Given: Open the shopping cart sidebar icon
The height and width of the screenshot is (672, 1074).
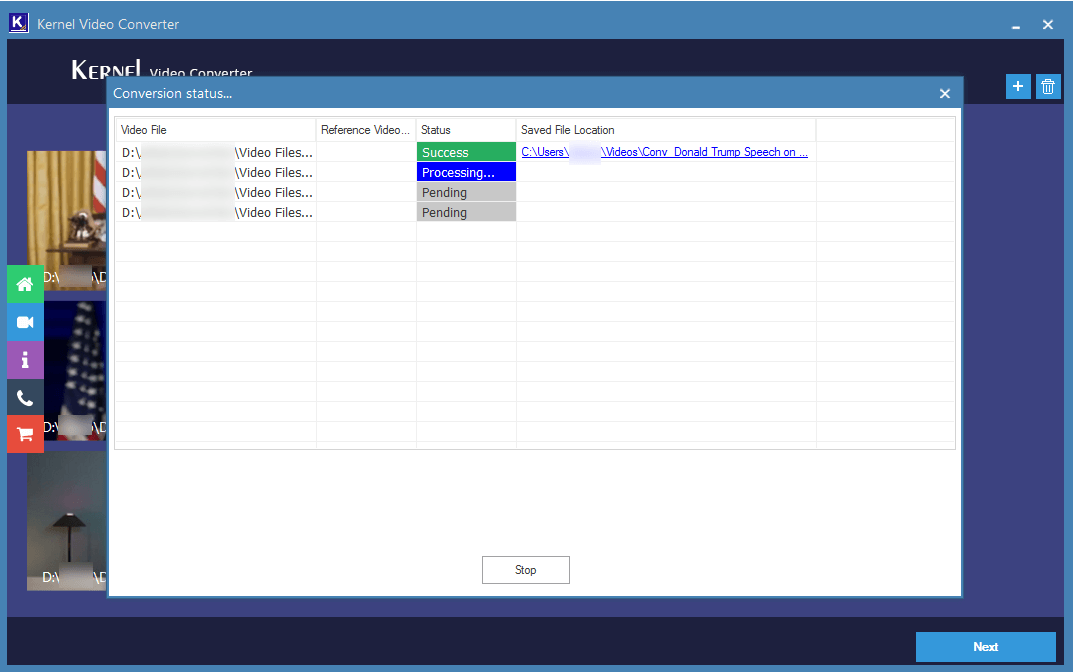Looking at the screenshot, I should coord(25,434).
